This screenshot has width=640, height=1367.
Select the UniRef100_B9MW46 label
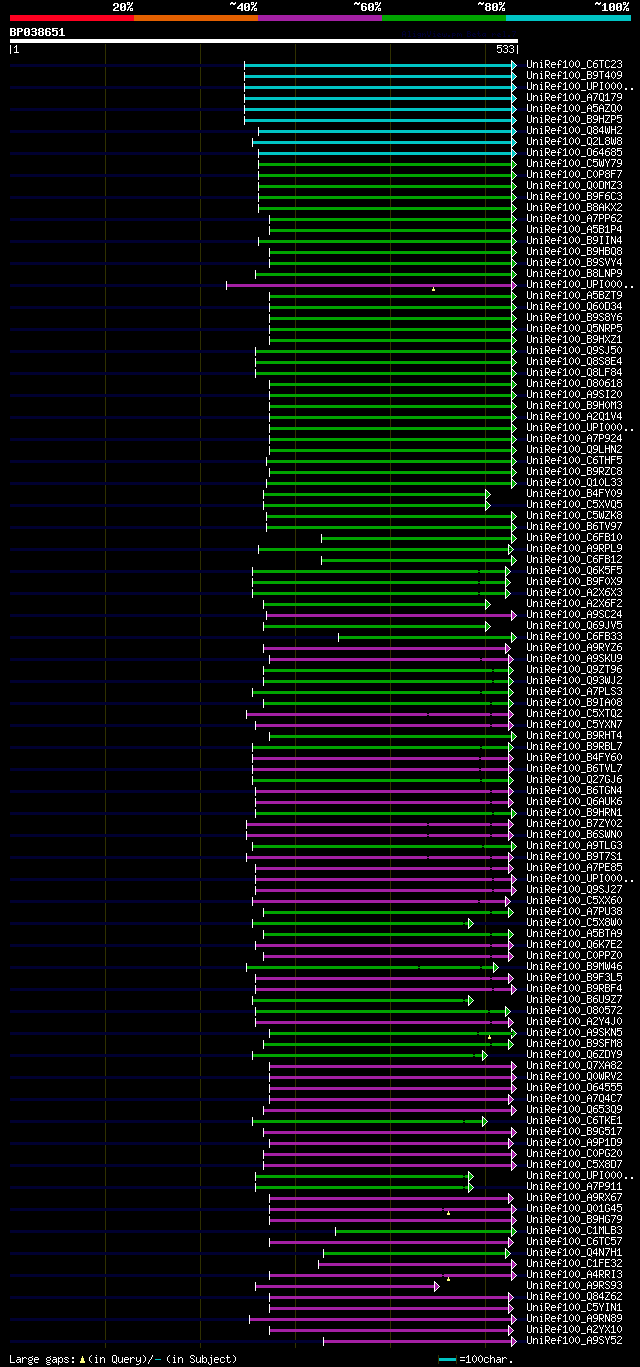574,967
